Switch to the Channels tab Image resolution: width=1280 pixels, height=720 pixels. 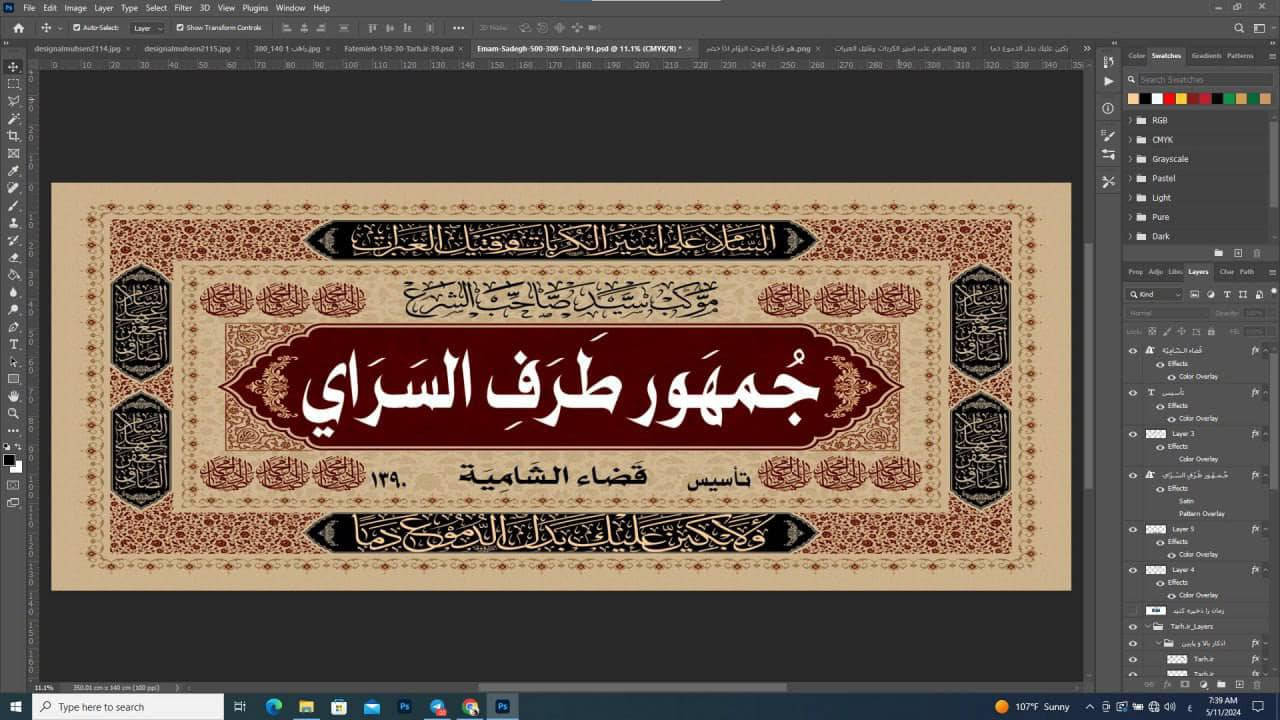[x=1226, y=271]
